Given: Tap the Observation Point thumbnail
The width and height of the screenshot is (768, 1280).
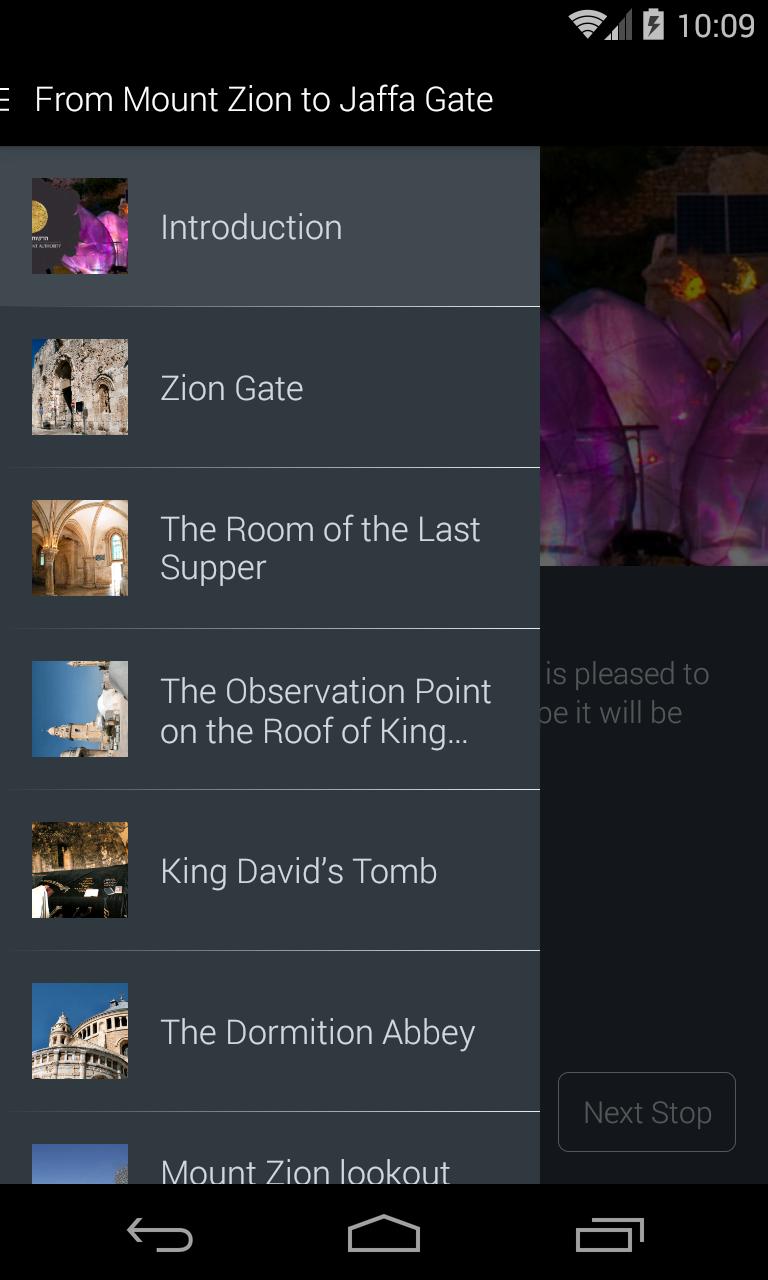Looking at the screenshot, I should [80, 709].
